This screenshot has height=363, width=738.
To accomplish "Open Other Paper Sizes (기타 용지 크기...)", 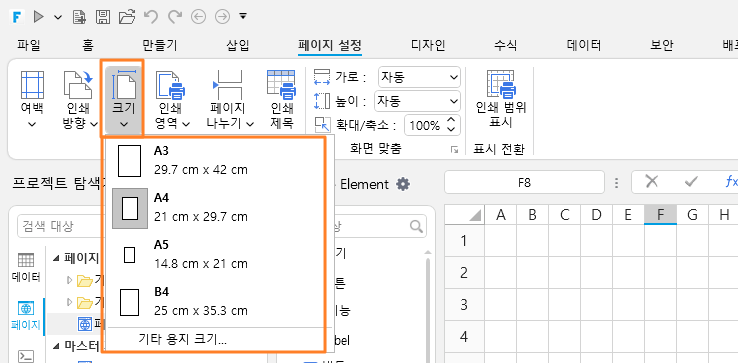I will coord(183,339).
